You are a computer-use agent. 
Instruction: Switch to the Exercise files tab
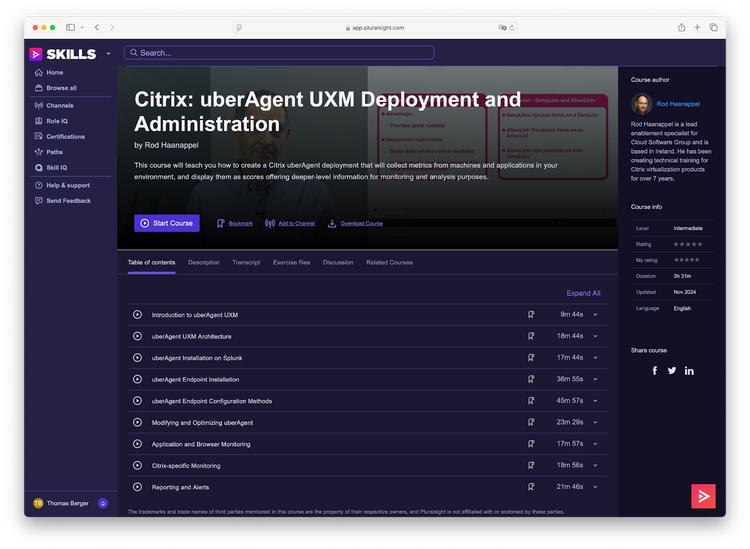291,263
